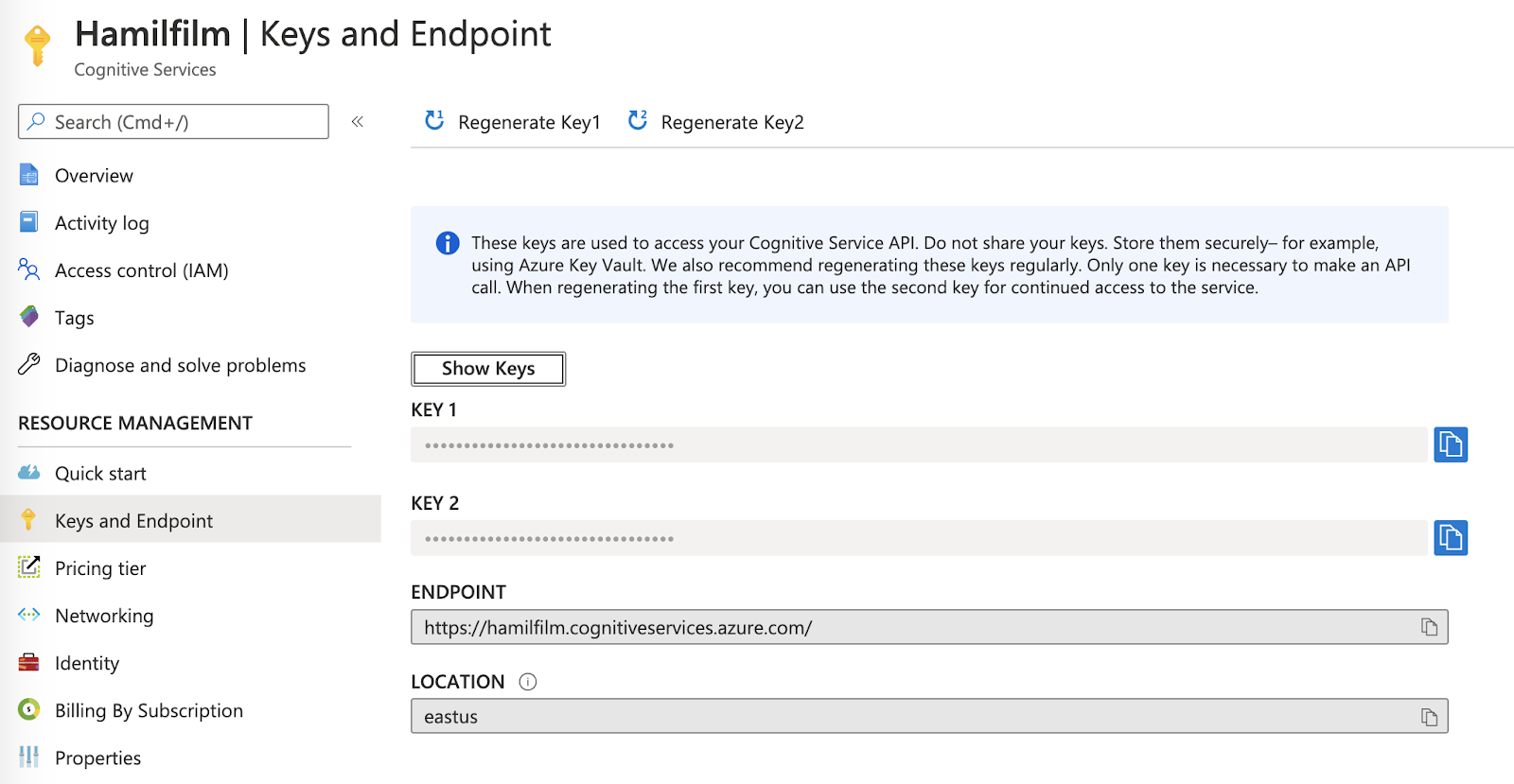Click the Access control people icon
The height and width of the screenshot is (784, 1514).
pos(29,270)
